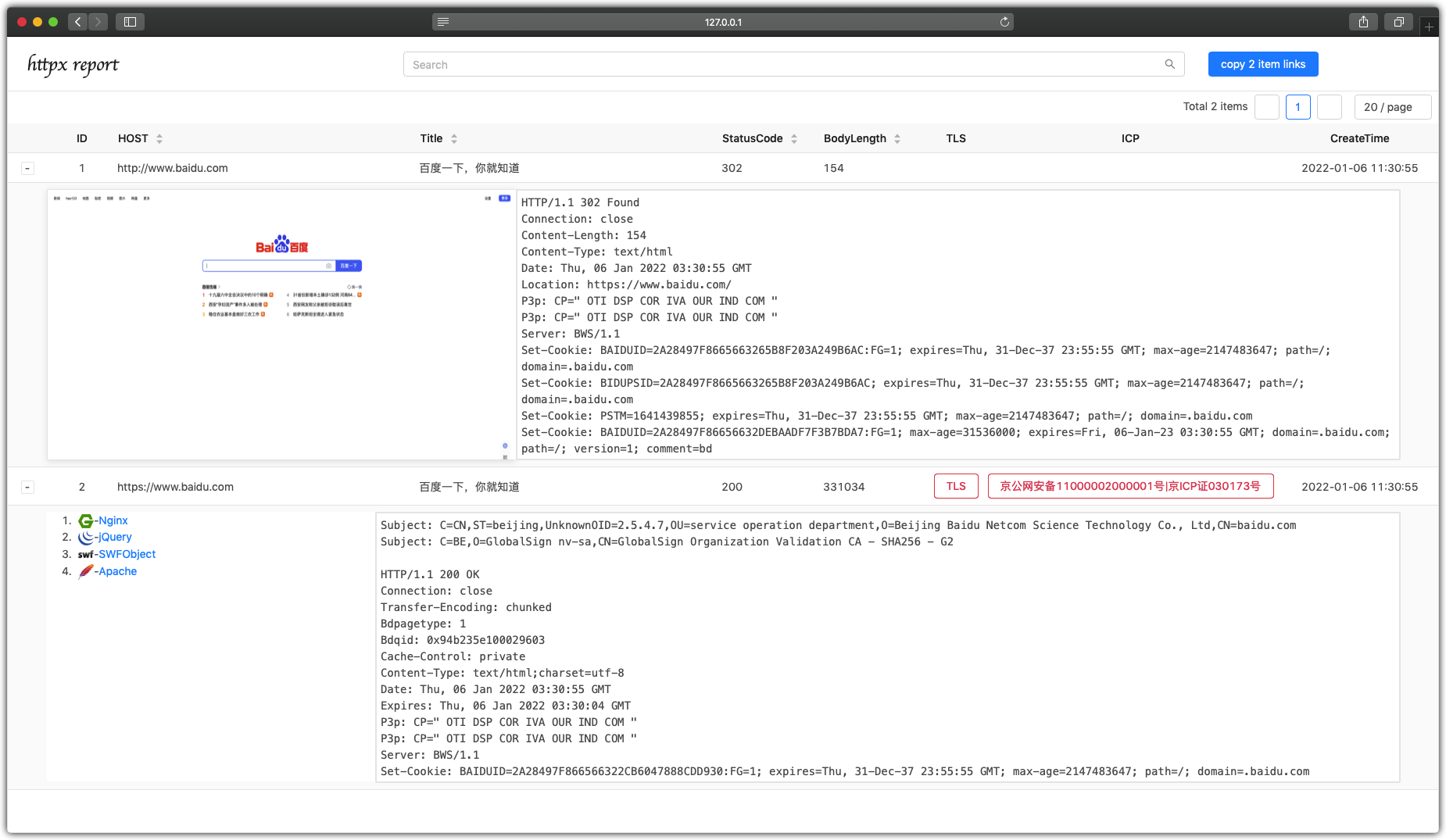
Task: Click body length 154 cell
Action: click(x=833, y=168)
